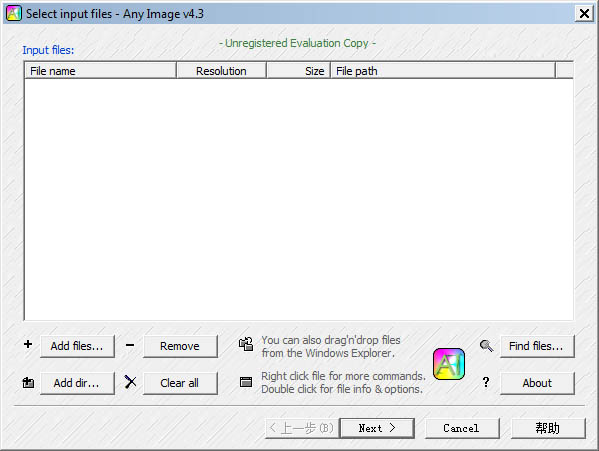Click the 帮助 help button
Viewport: 599px width, 451px height.
pos(548,428)
